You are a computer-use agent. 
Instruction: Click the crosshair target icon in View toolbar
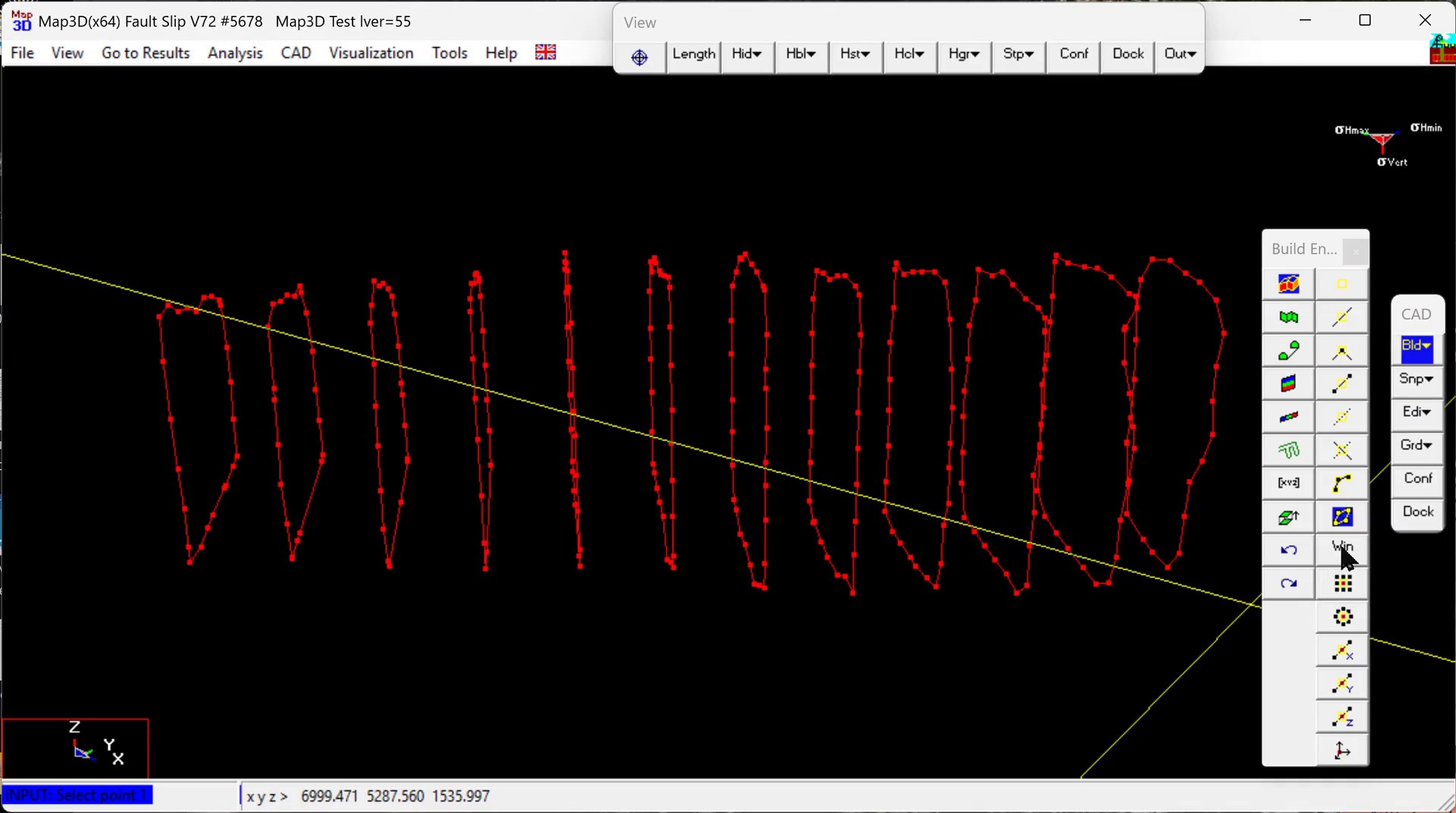(x=639, y=57)
